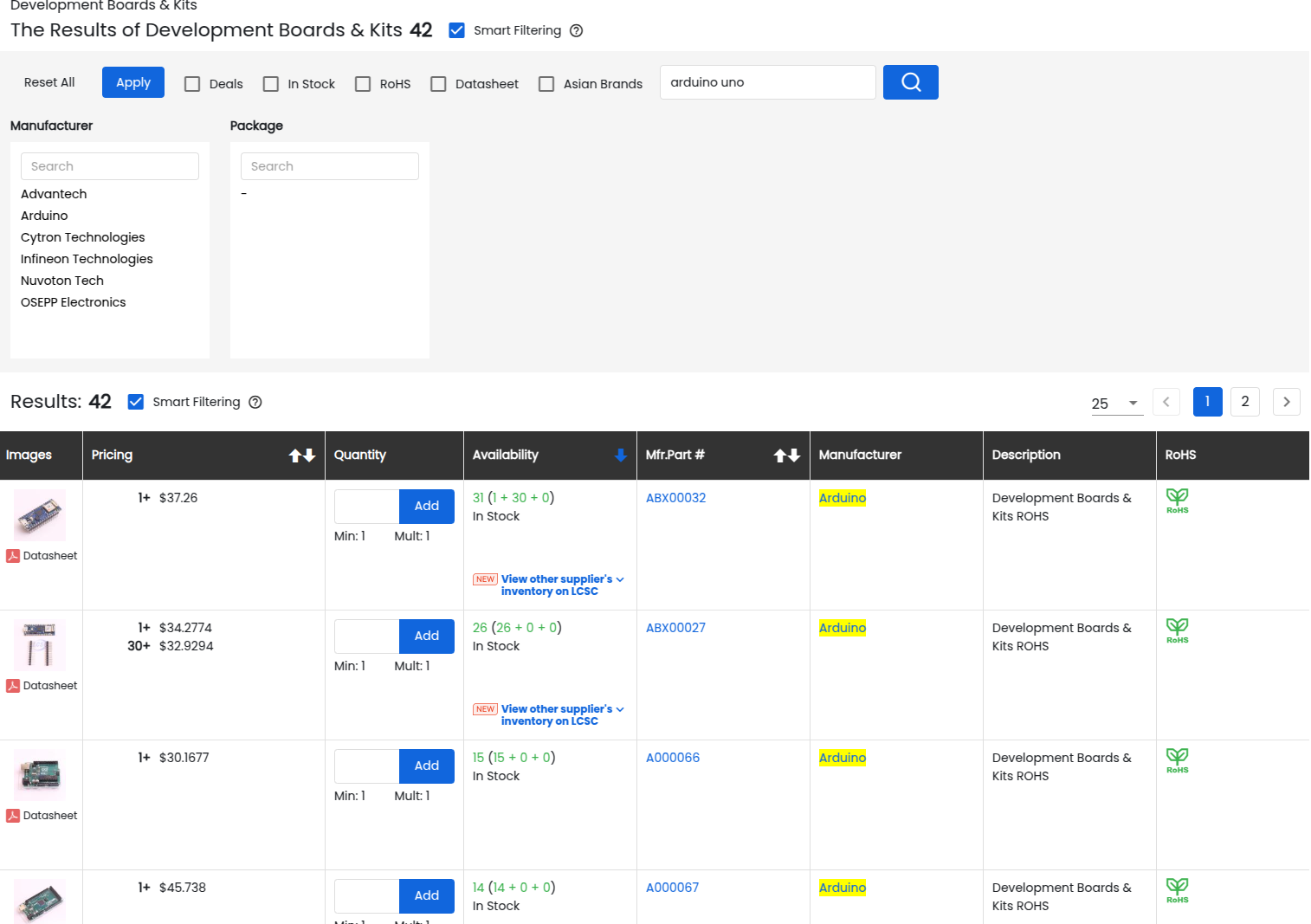Screen dimensions: 1311x924
Task: Open product image thumbnail for ABX00027
Action: click(x=40, y=645)
